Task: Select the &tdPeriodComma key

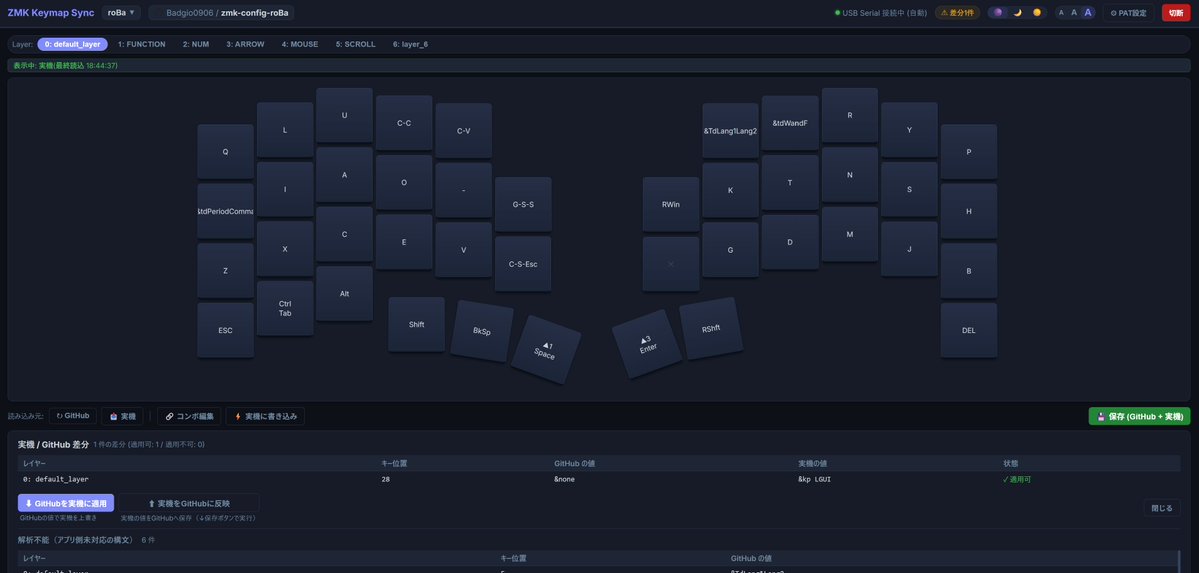Action: coord(226,211)
